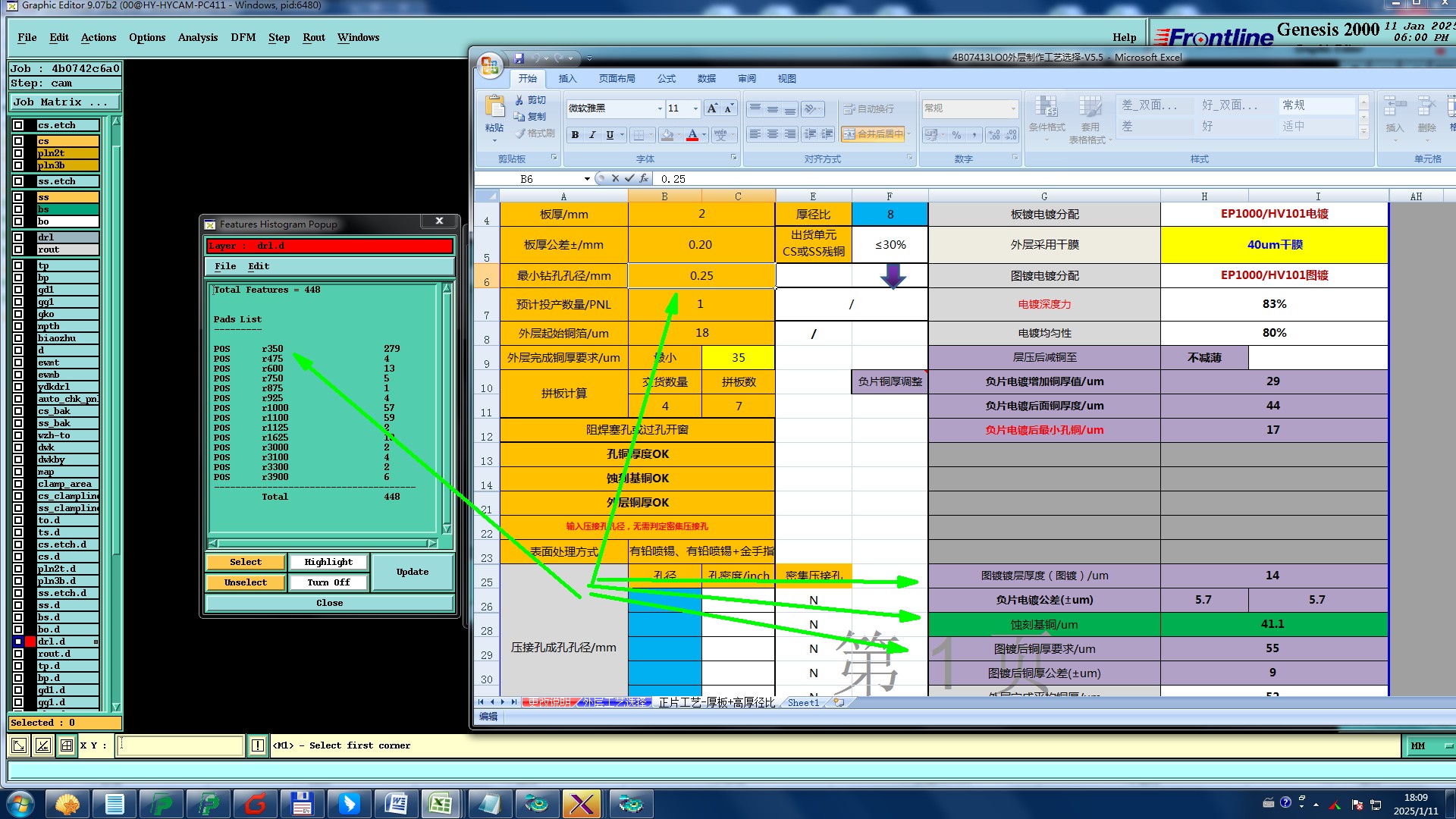Click the fill color bucket icon
Screen dimensions: 1456x819
[667, 135]
